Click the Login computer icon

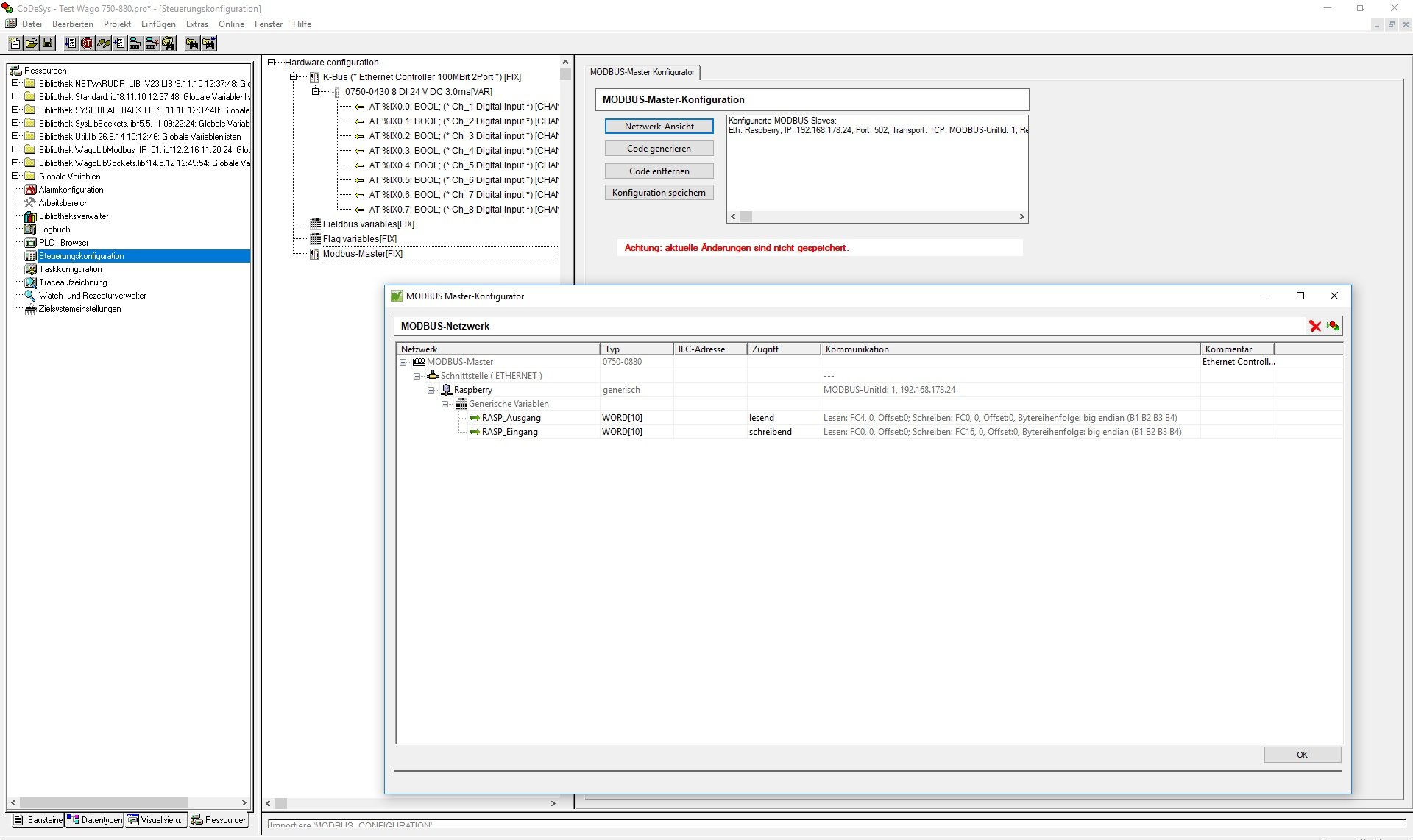coord(135,43)
